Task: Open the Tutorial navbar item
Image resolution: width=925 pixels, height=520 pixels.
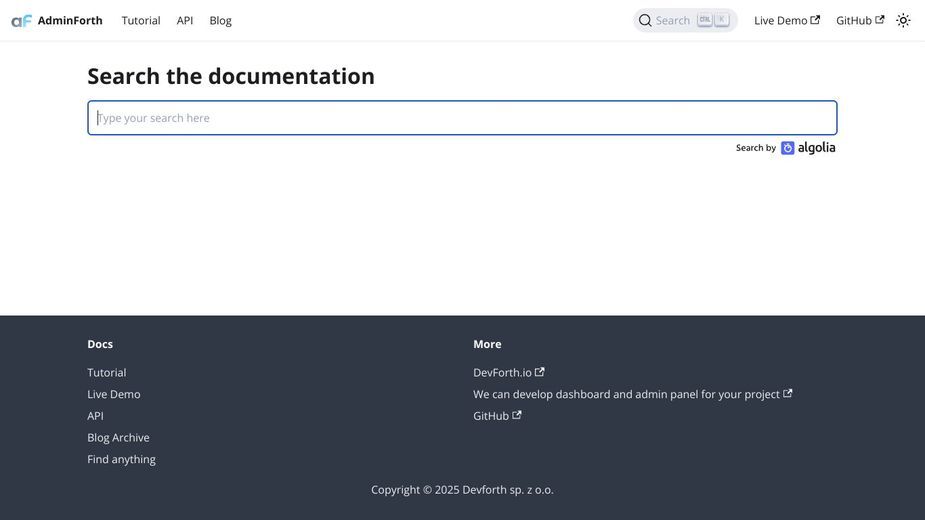Action: [141, 21]
